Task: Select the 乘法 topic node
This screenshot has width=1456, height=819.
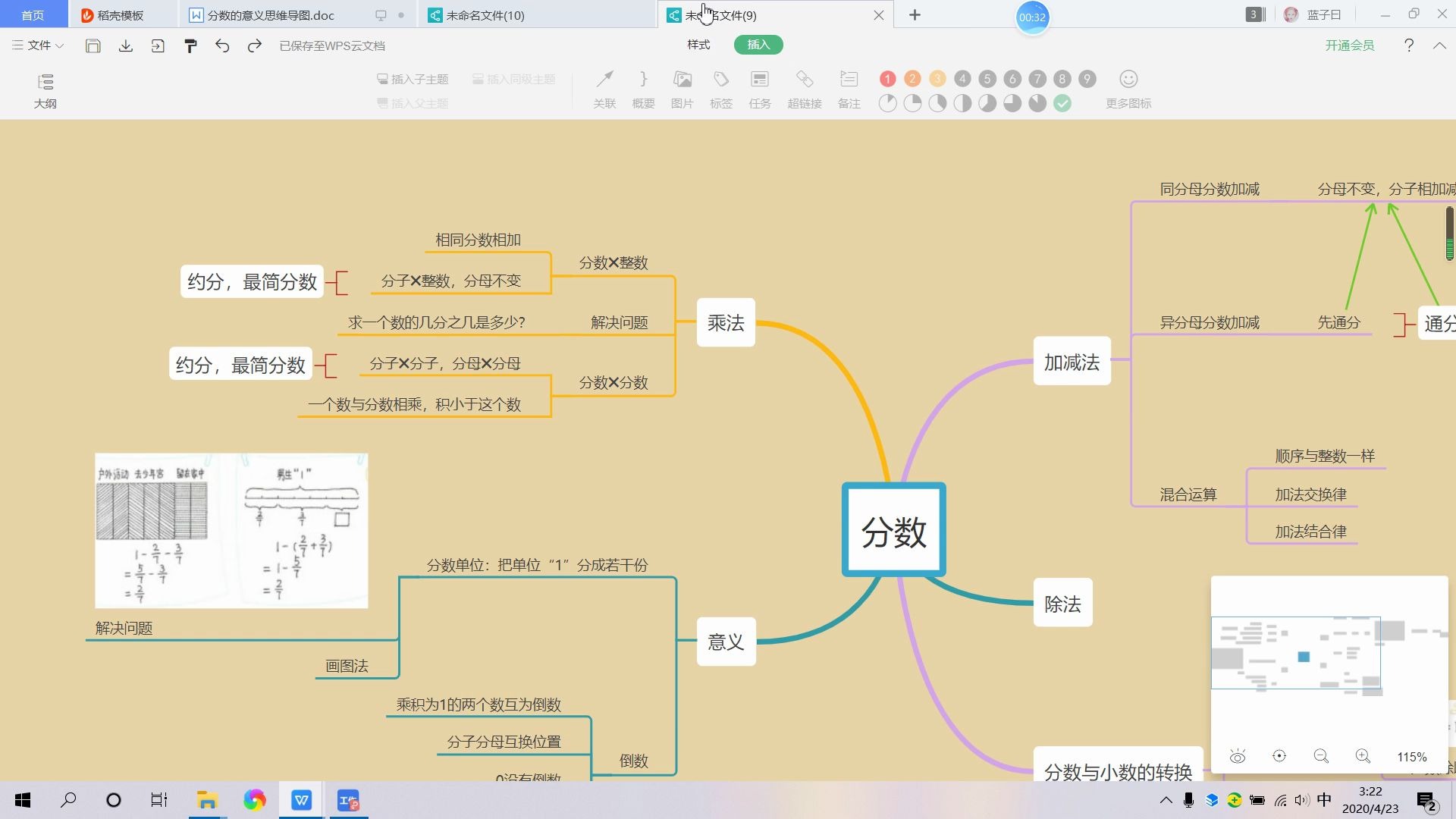Action: coord(726,323)
